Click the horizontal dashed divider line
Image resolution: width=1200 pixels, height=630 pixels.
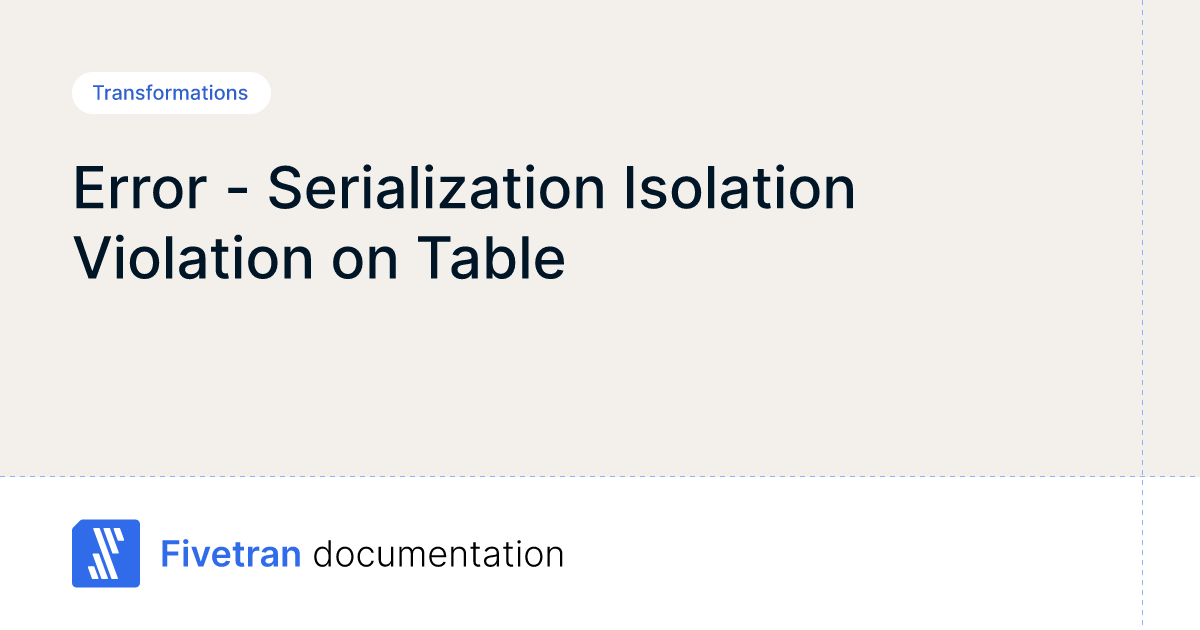(x=600, y=476)
